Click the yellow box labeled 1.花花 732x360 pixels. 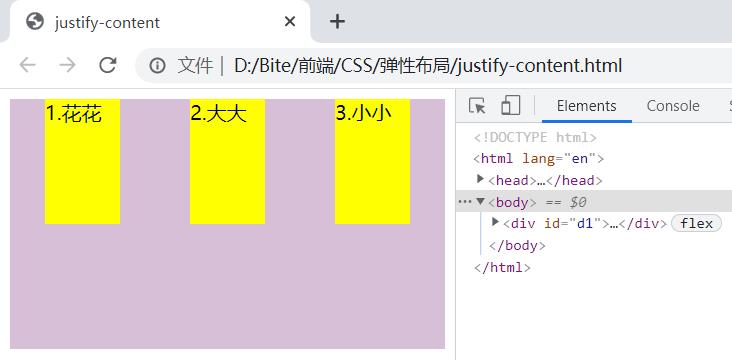point(83,161)
